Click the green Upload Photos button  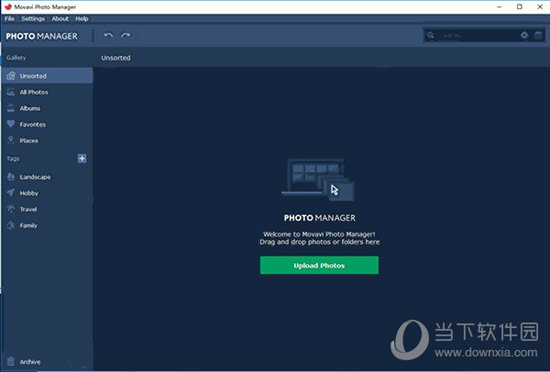[319, 265]
